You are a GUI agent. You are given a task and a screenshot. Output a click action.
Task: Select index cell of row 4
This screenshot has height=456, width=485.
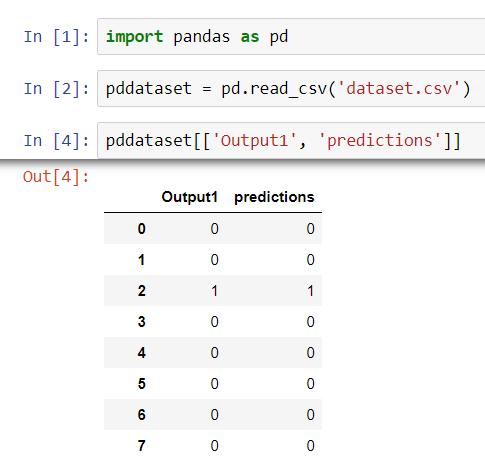click(142, 353)
